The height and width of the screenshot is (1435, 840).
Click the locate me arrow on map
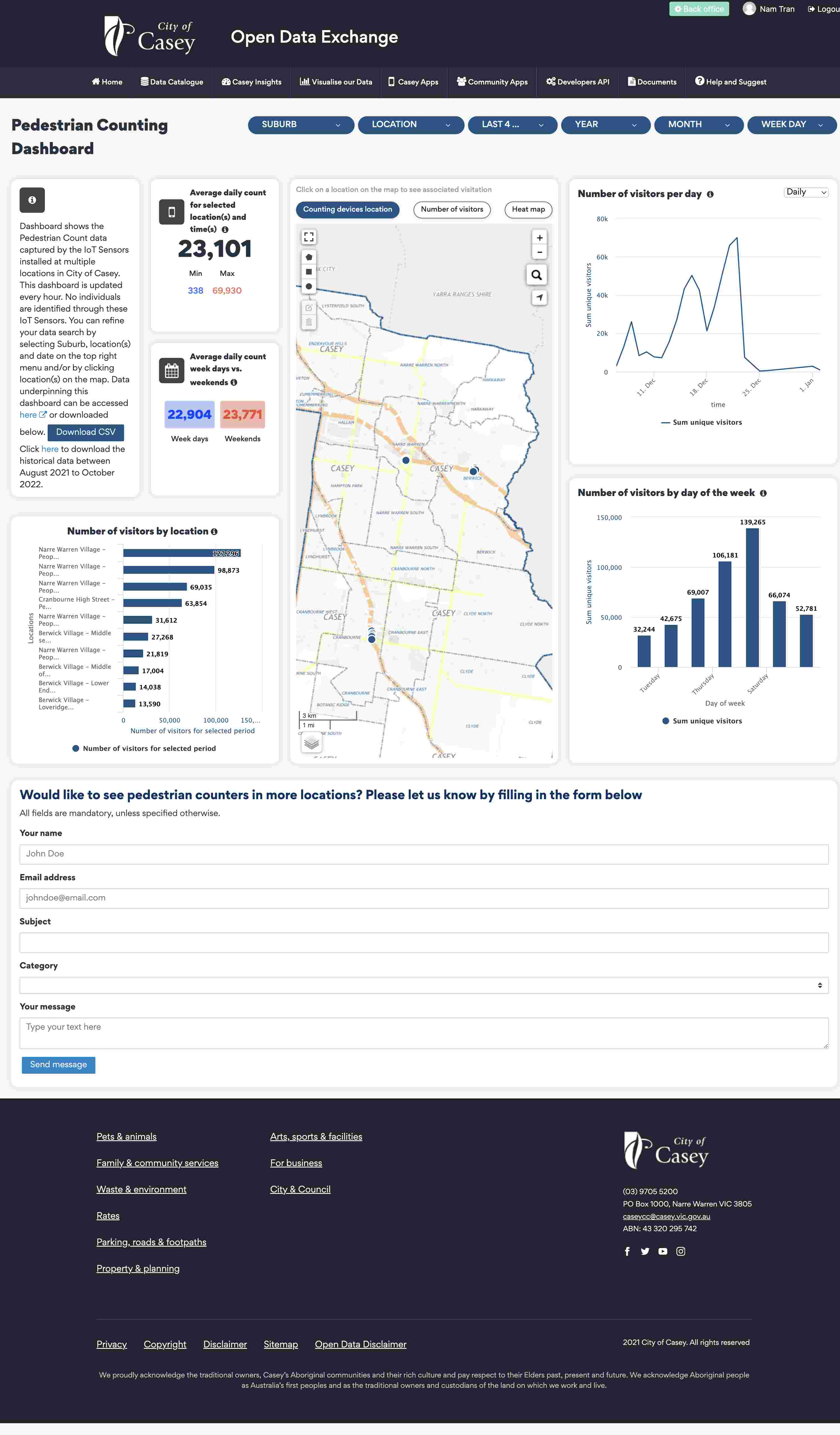point(539,297)
